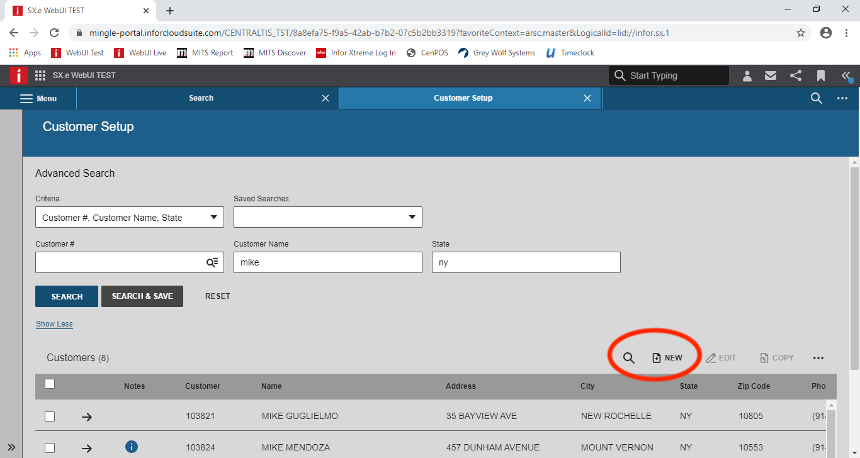Open the Customers grid more actions ellipsis

pyautogui.click(x=818, y=358)
